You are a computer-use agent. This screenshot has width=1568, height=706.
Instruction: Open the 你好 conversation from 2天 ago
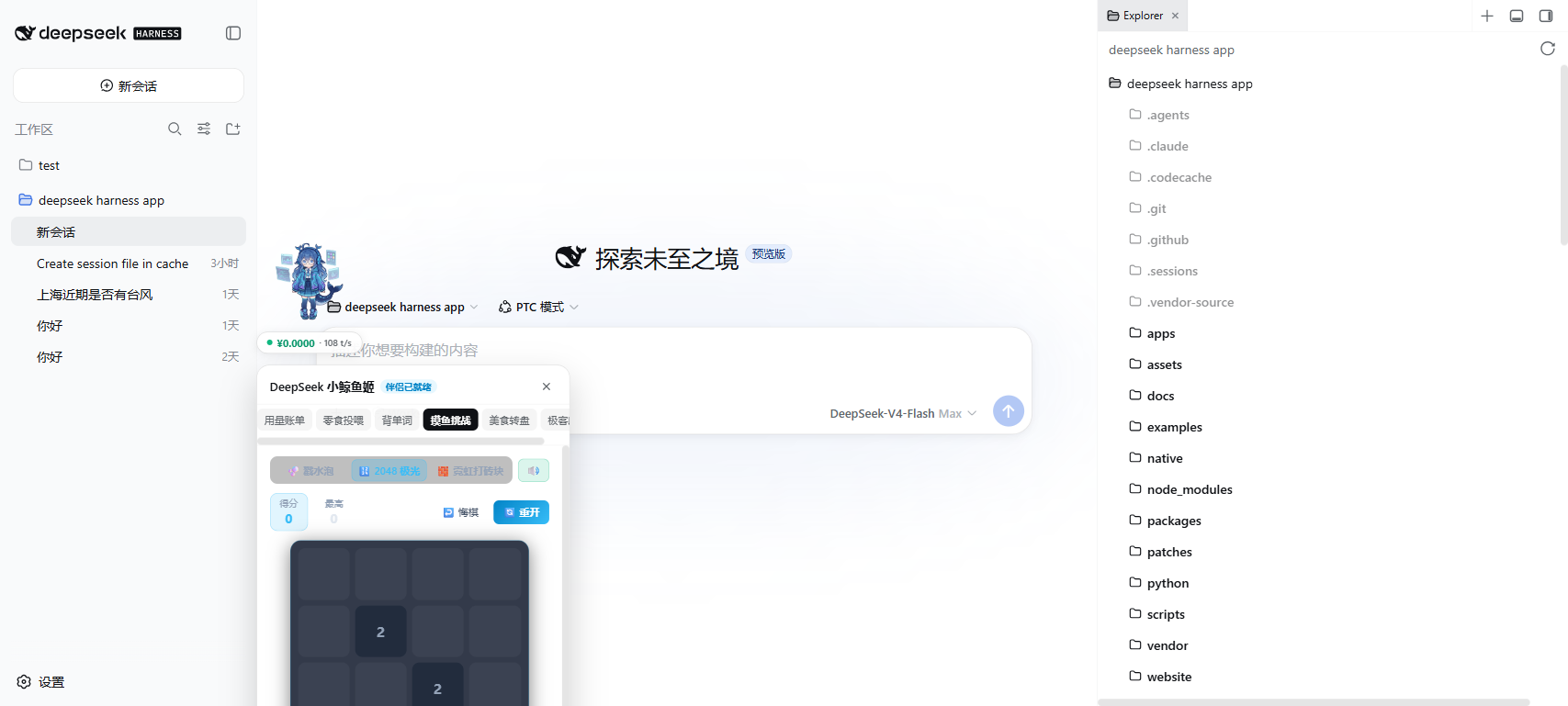click(129, 357)
